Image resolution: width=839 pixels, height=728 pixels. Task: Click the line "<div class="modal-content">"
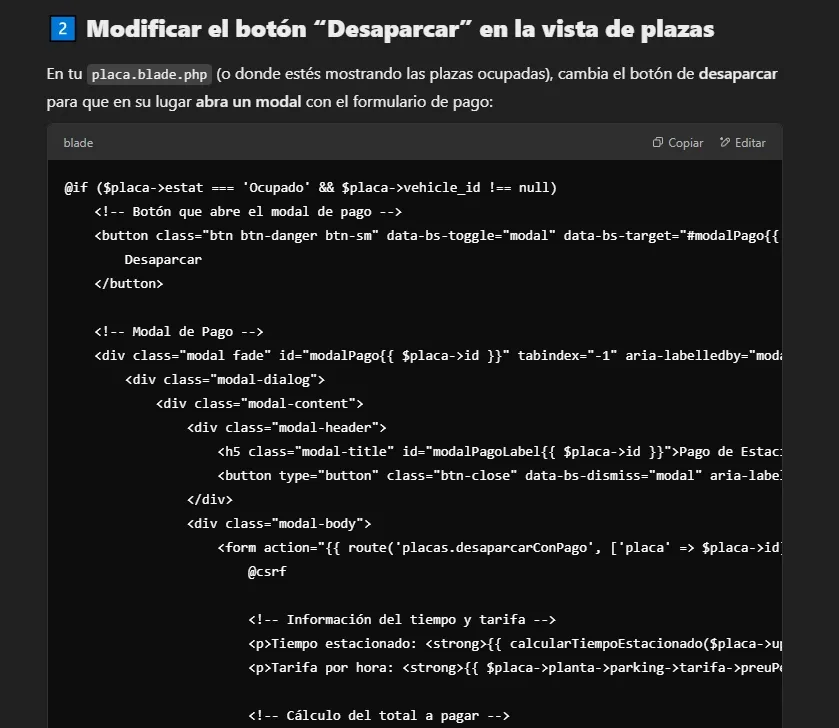[x=260, y=404]
